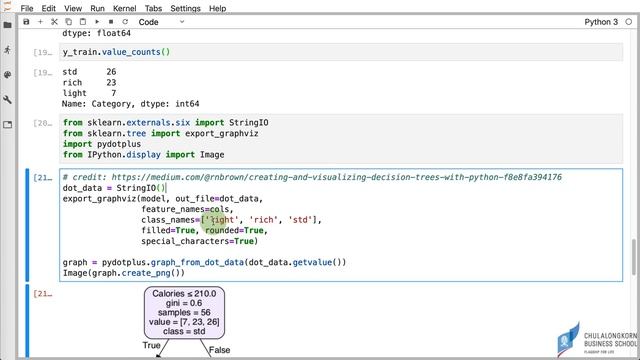Click into the y_train.value_counts() cell
This screenshot has width=640, height=360.
pos(341,52)
